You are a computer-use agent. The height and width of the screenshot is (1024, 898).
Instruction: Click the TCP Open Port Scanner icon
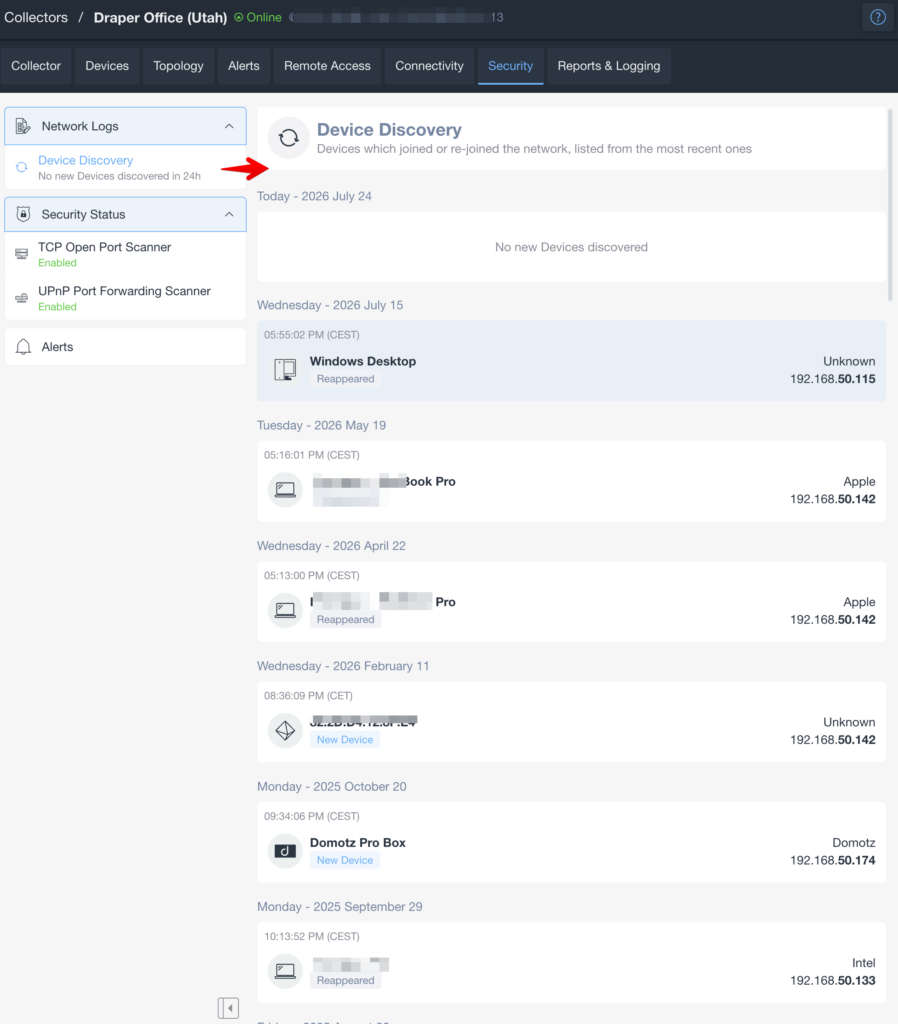point(22,254)
